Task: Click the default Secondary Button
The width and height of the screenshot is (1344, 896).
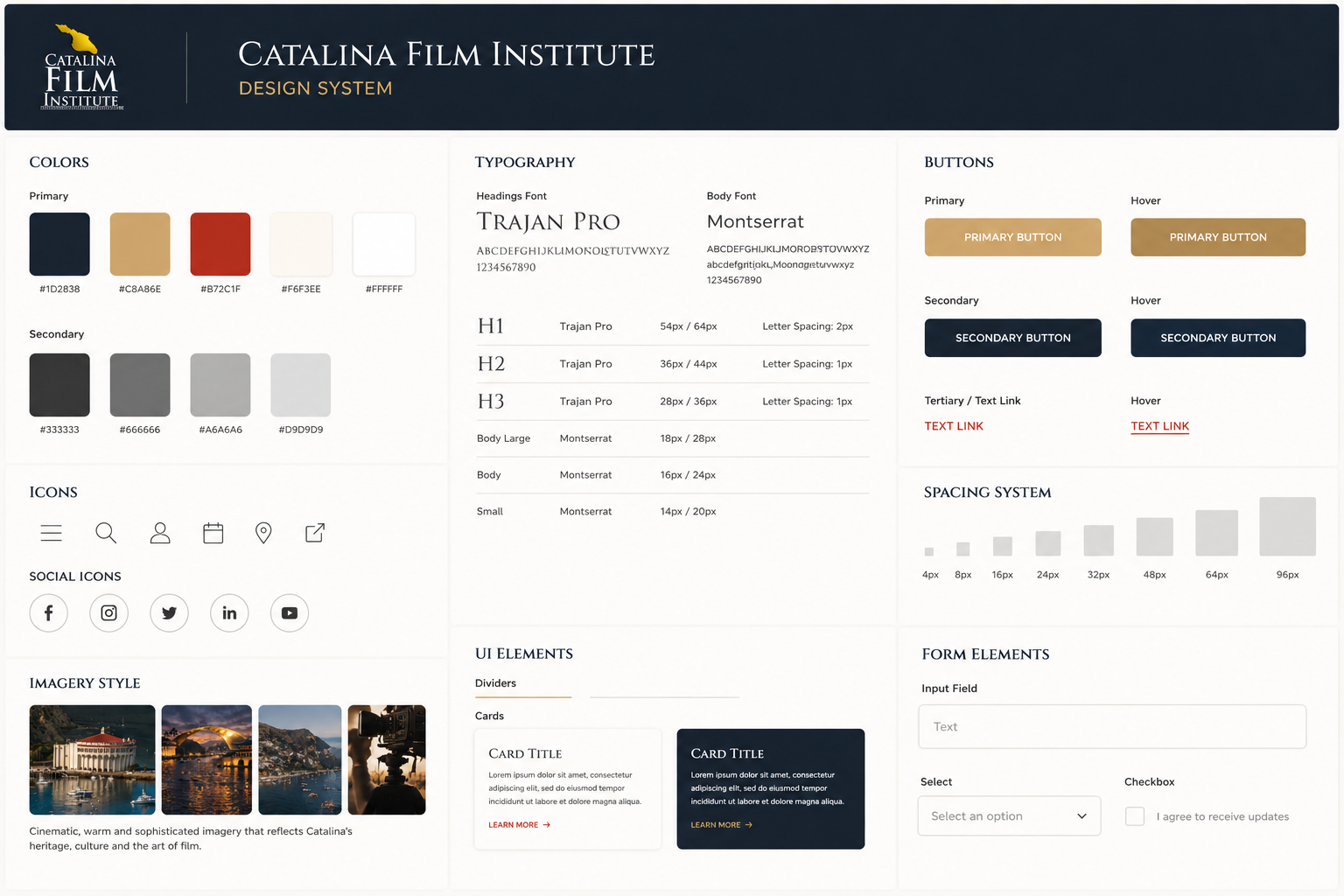Action: [1012, 338]
